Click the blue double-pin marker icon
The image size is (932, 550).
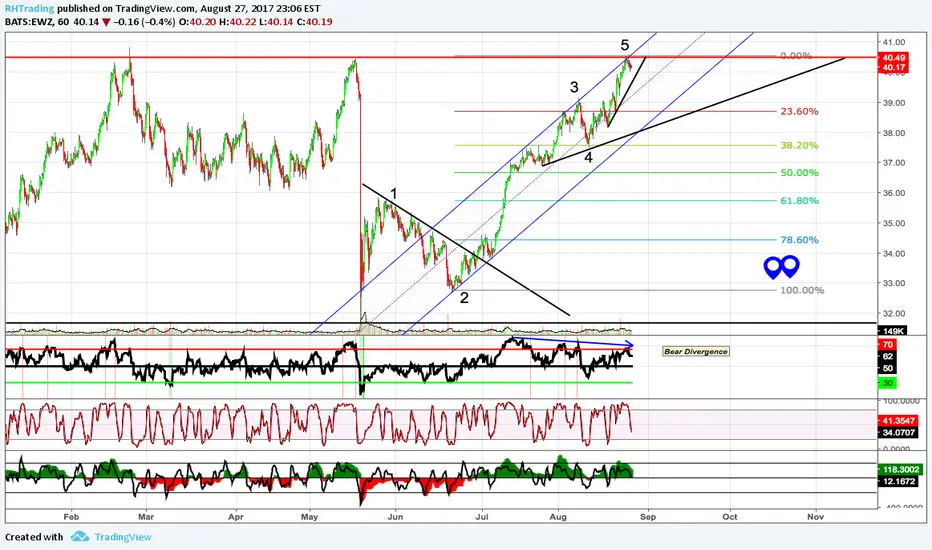tap(782, 267)
